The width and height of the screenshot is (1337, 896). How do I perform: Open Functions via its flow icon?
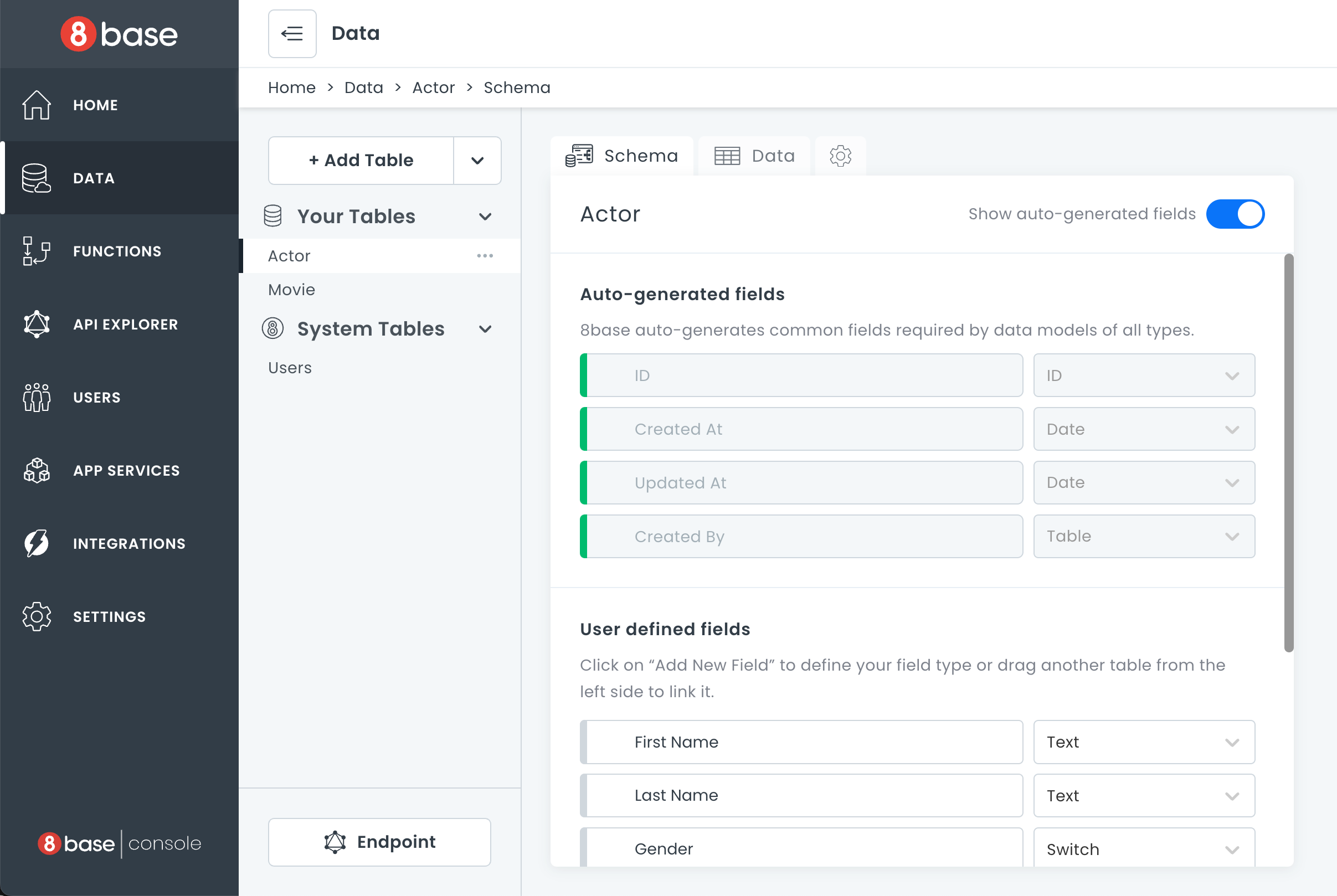37,251
